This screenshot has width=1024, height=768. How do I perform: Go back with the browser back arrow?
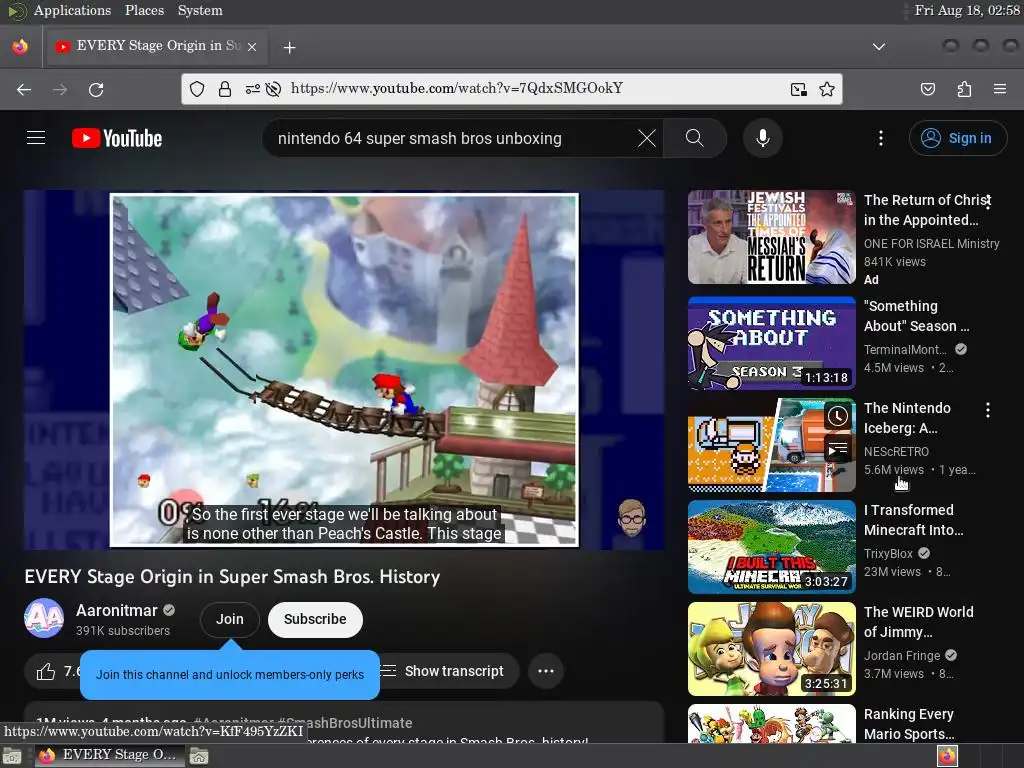point(24,89)
